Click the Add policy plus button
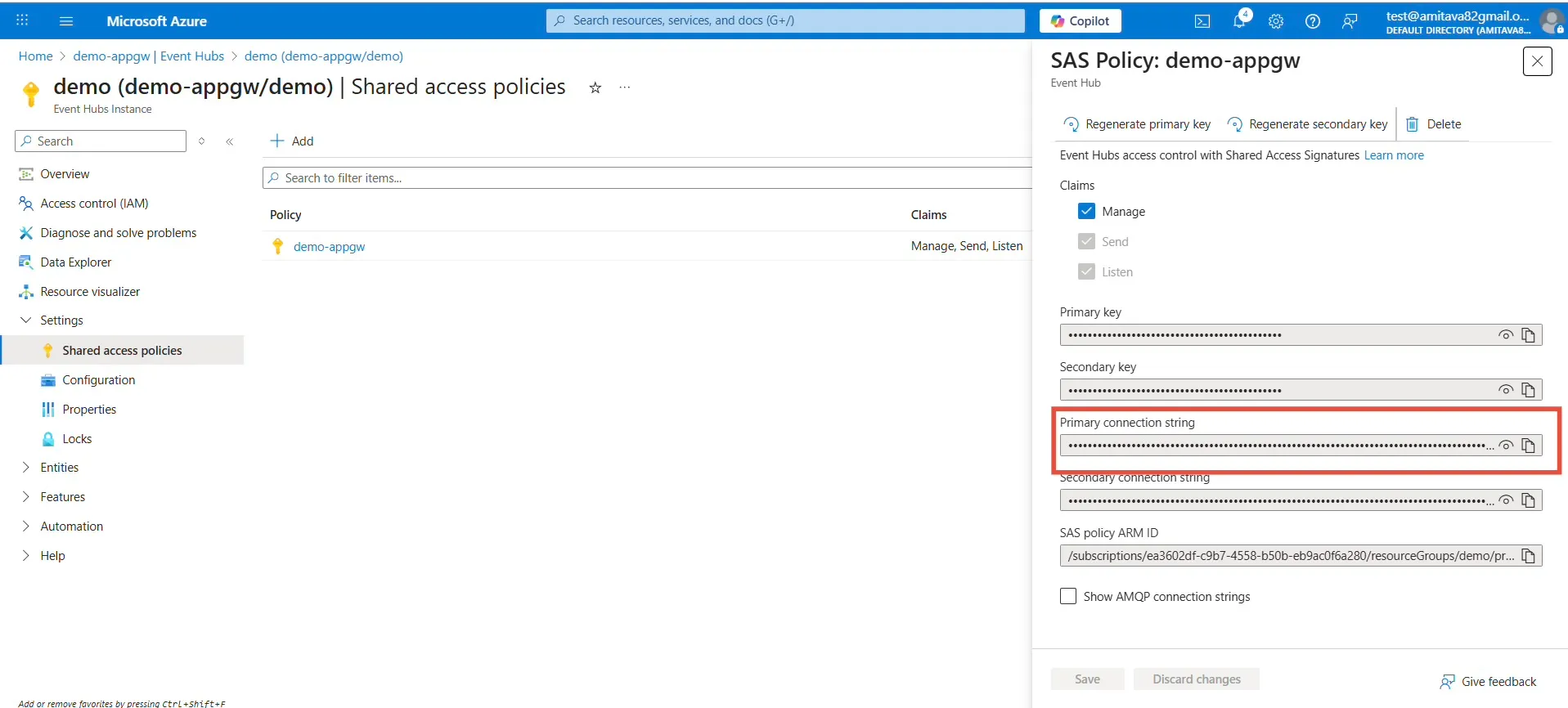The width and height of the screenshot is (1568, 708). point(292,141)
